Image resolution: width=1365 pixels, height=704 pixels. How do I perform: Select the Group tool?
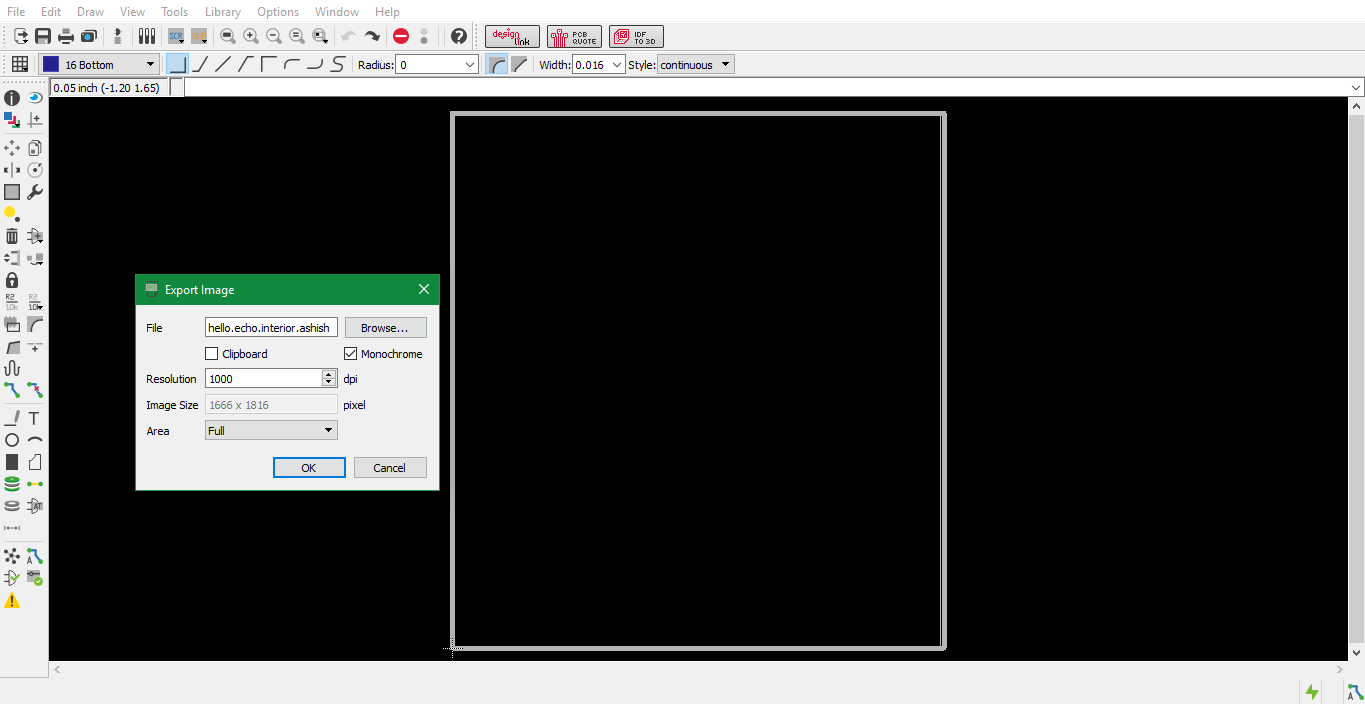[x=12, y=192]
